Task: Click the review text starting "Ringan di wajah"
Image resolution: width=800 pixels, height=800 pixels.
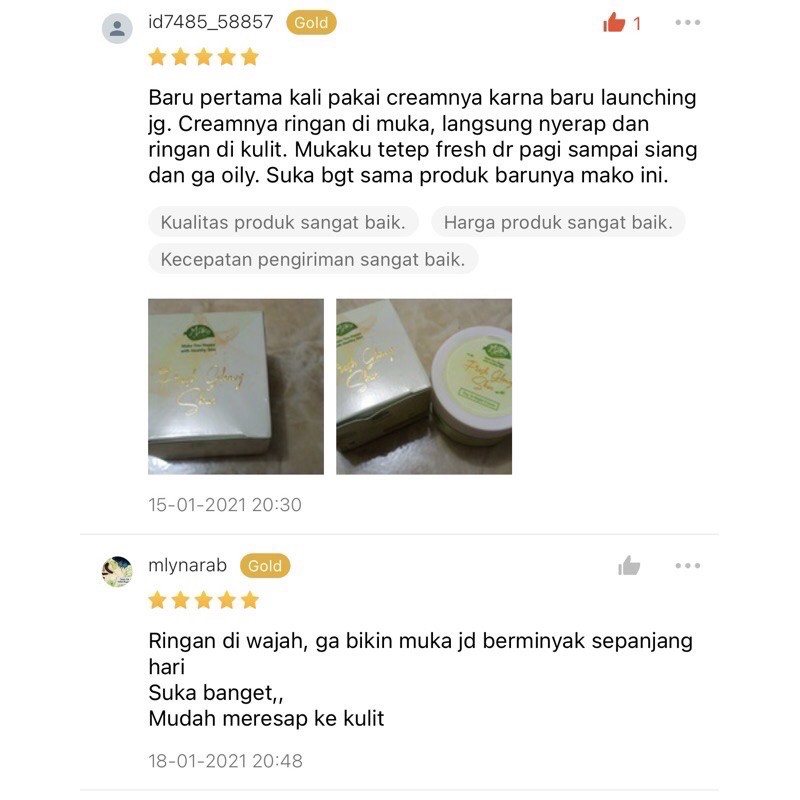Action: [x=420, y=680]
